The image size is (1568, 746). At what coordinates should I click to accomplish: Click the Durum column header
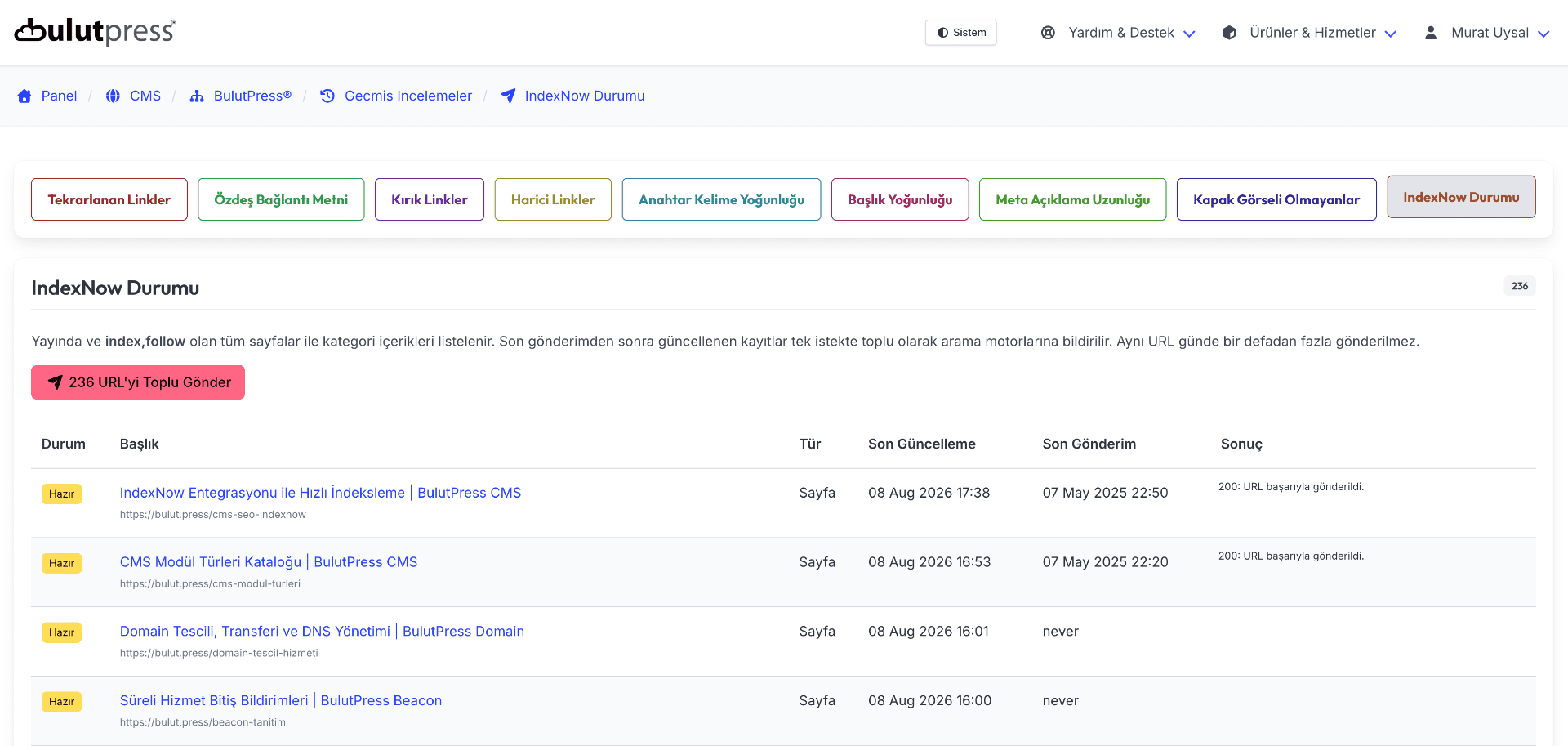point(64,444)
